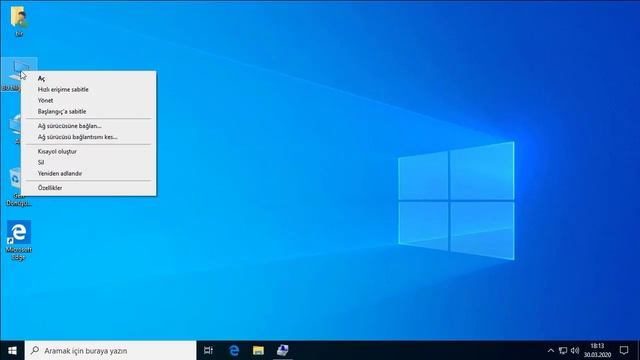Open the volume tray icon
The image size is (640, 360).
click(x=575, y=351)
